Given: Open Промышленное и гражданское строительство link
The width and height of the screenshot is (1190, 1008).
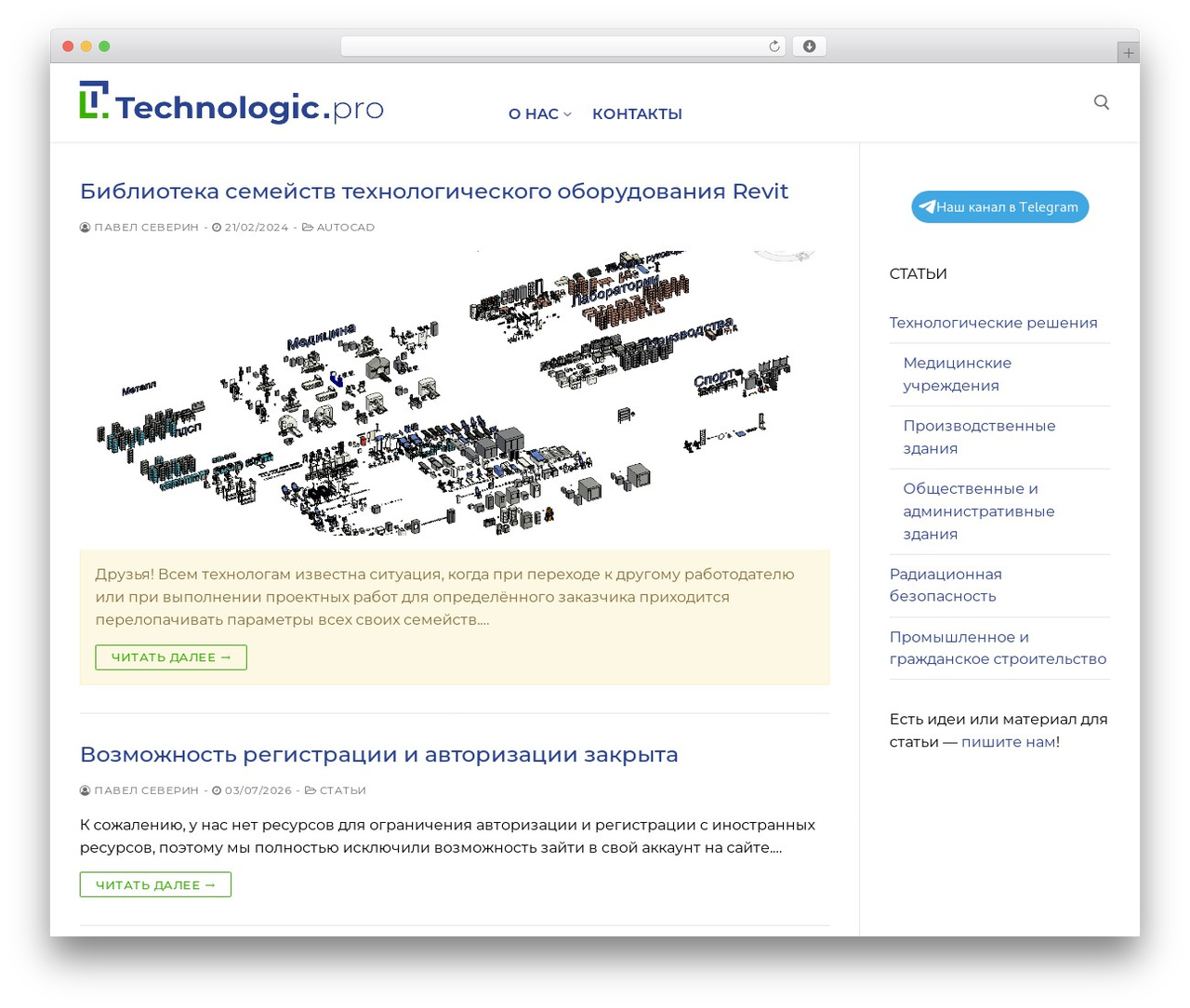Looking at the screenshot, I should (x=998, y=648).
